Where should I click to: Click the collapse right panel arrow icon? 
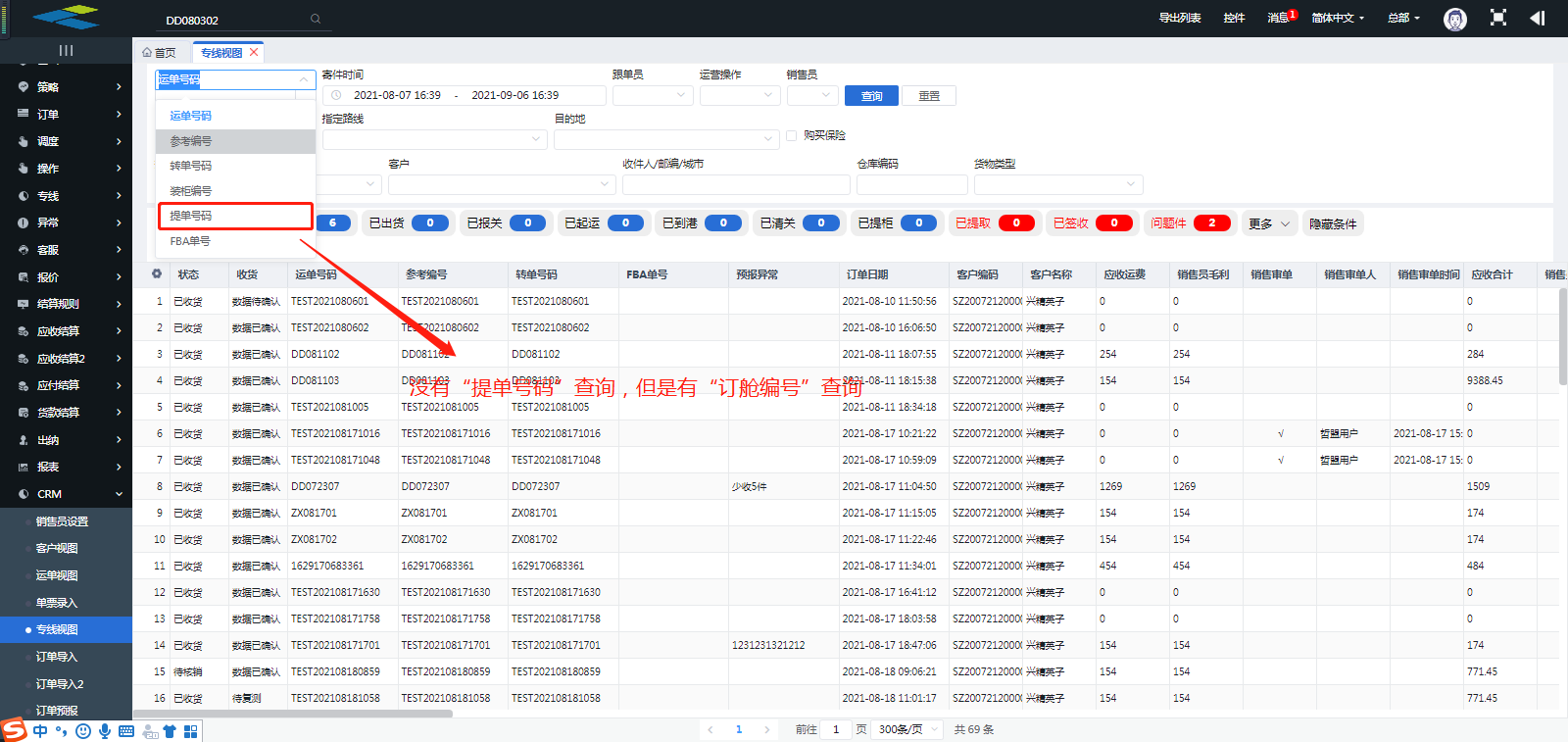pyautogui.click(x=1538, y=18)
